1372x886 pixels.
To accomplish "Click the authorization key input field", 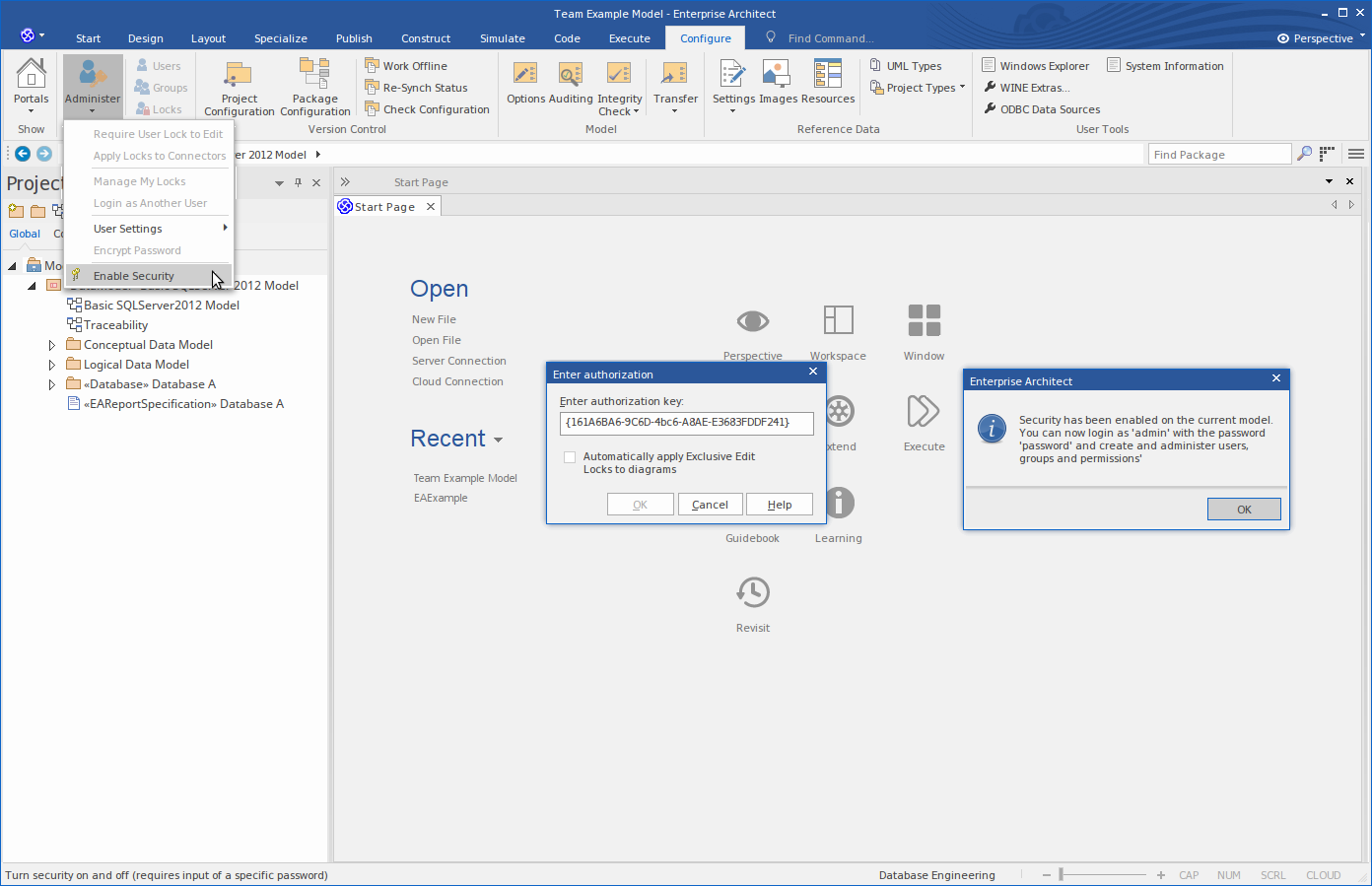I will coord(686,423).
